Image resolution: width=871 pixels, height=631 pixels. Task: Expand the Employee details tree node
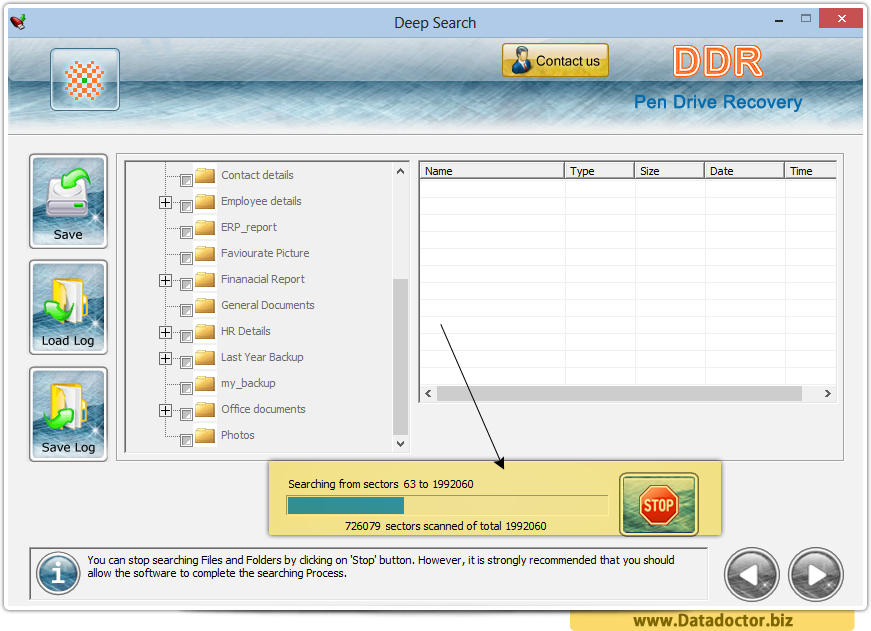coord(165,201)
